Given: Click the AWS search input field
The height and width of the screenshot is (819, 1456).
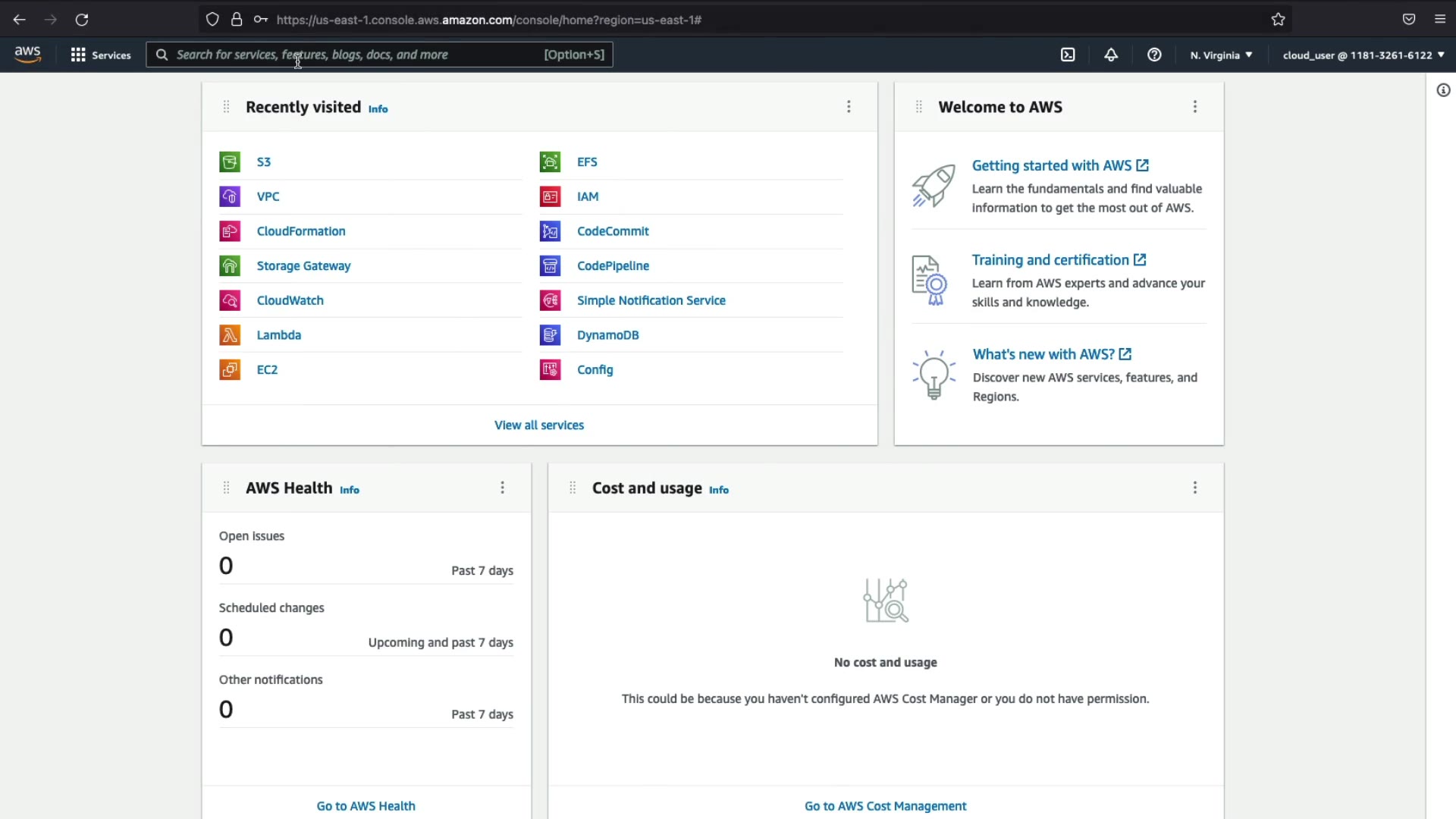Looking at the screenshot, I should pos(356,55).
